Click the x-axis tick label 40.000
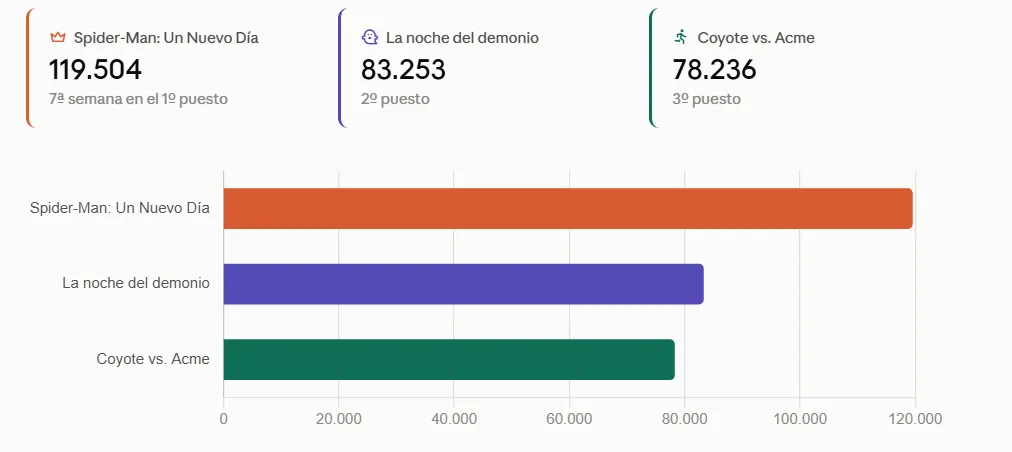The width and height of the screenshot is (1012, 452). click(x=454, y=418)
